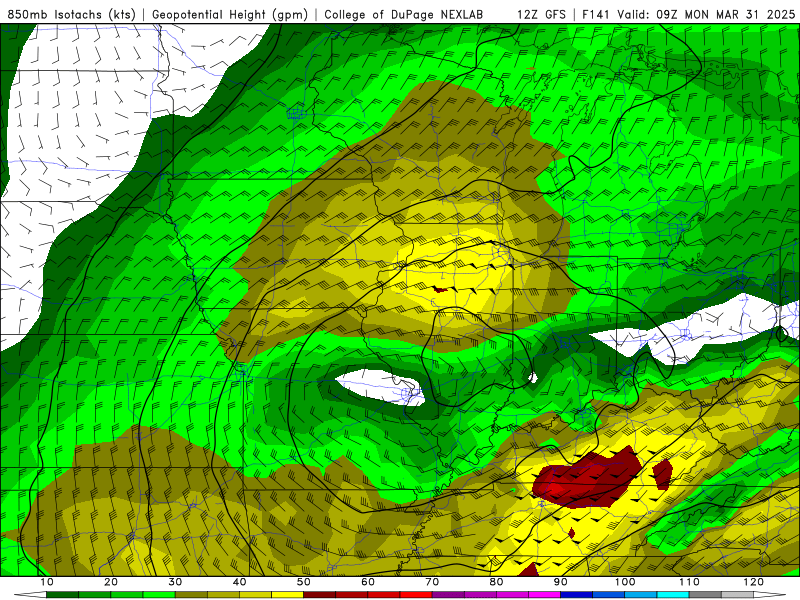Select the bright yellow 45–50 kt legend swatch

click(x=287, y=595)
